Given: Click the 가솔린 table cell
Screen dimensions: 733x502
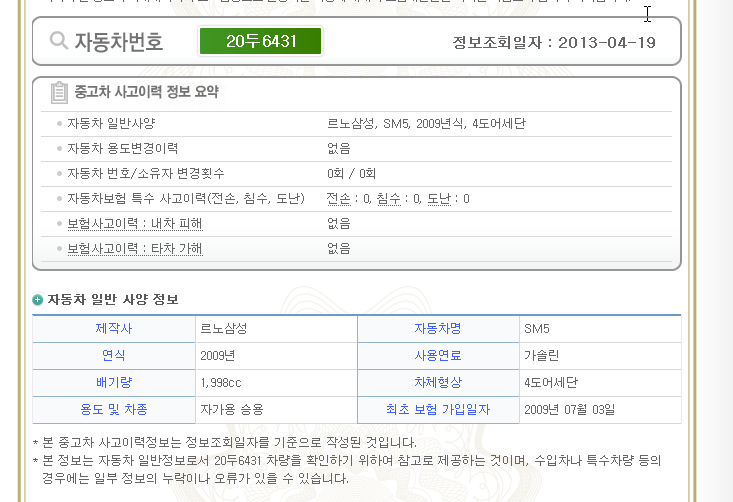Looking at the screenshot, I should click(600, 356).
